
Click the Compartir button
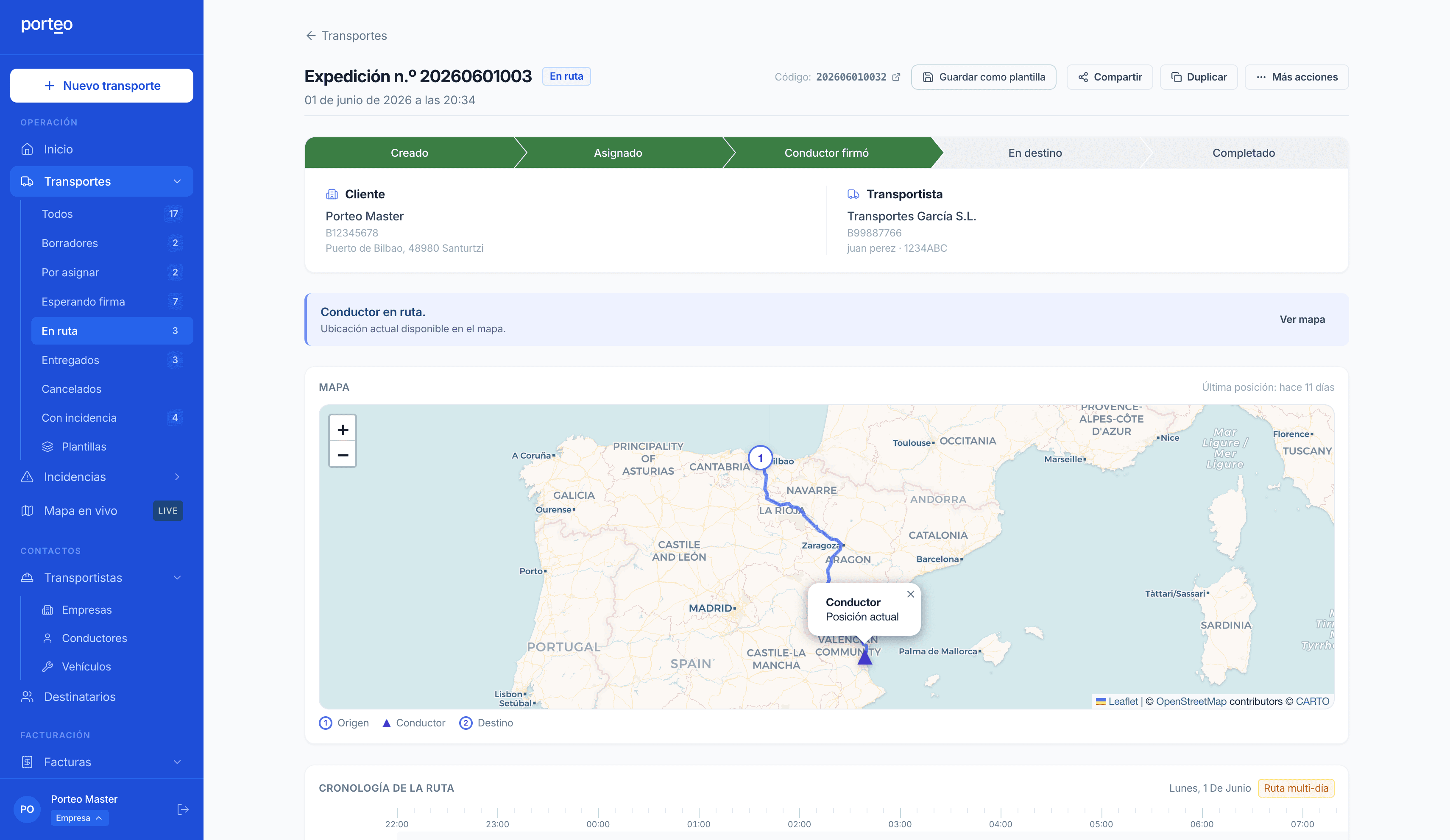click(x=1110, y=77)
